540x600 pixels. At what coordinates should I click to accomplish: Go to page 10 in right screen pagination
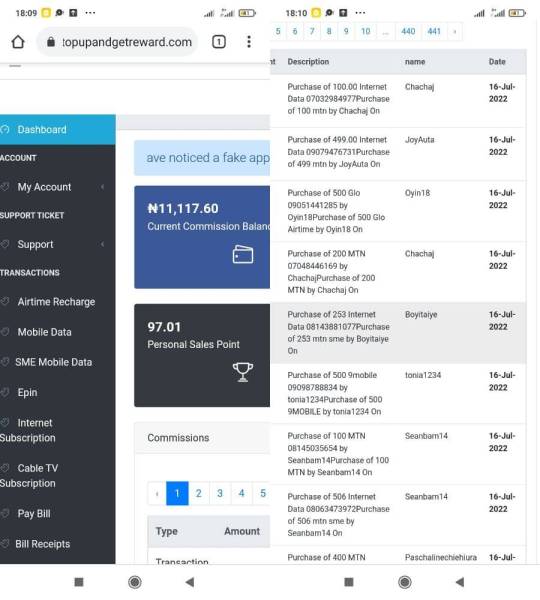pyautogui.click(x=366, y=31)
